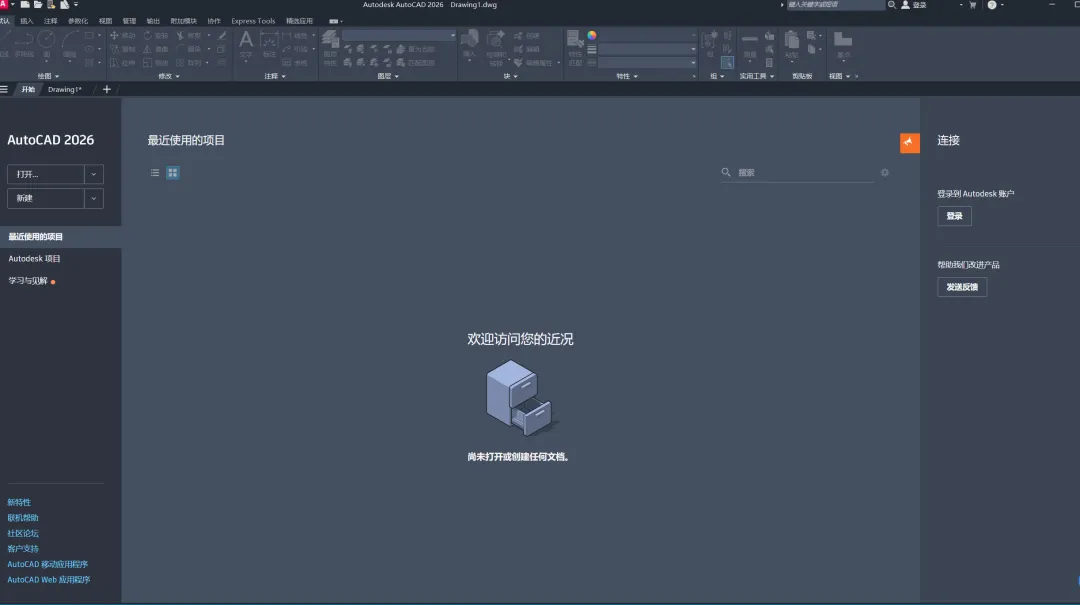Open the quick access toolbar customize dropdown
Screen dimensions: 1080x605
pos(76,5)
